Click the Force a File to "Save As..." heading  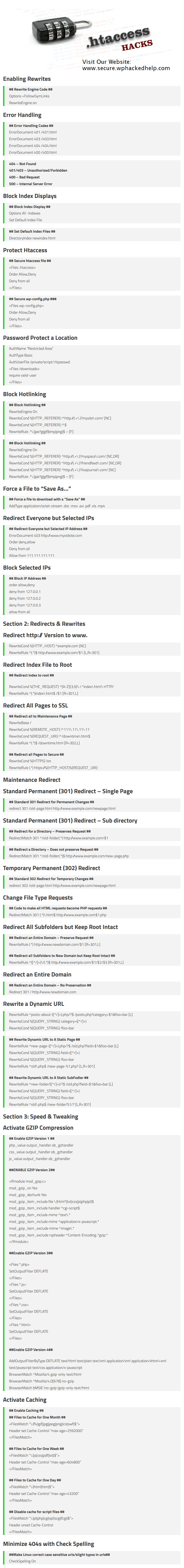pos(37,488)
